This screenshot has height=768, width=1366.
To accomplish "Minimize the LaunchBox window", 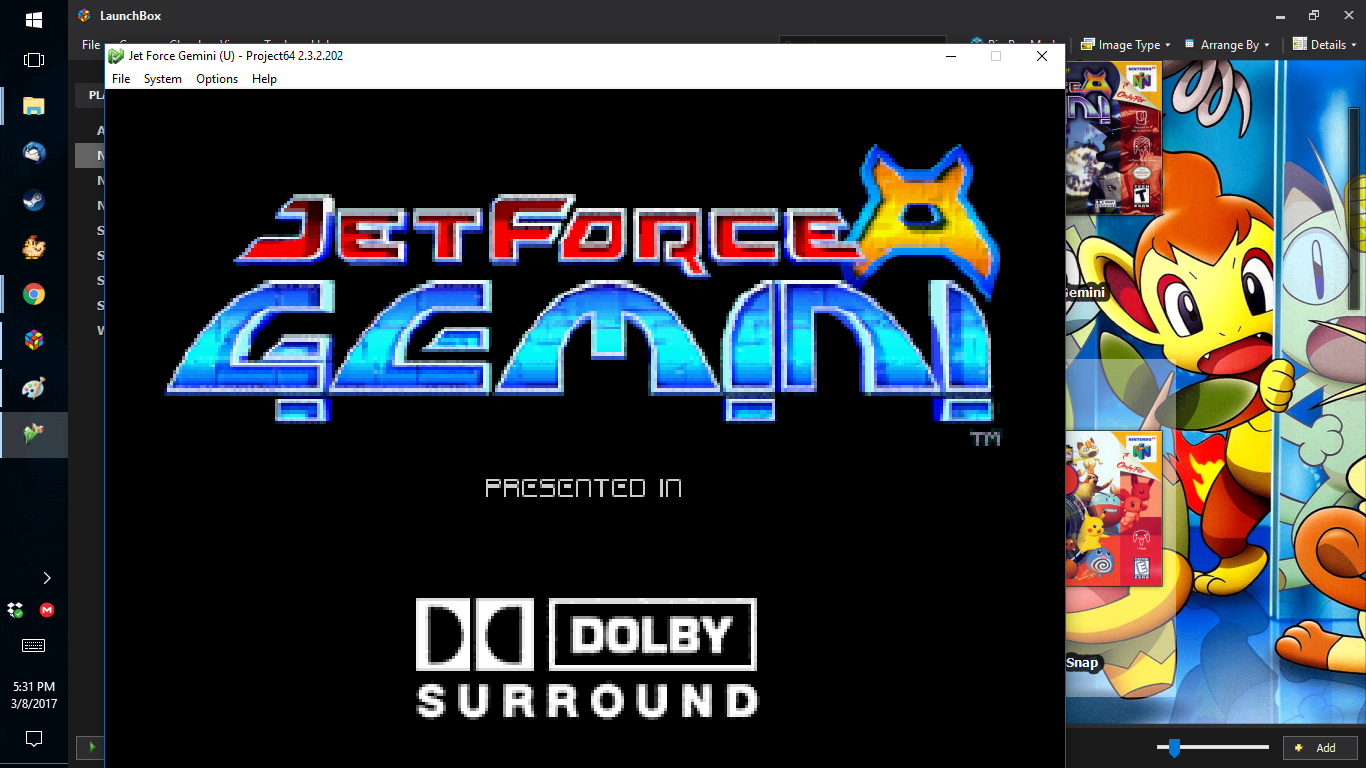I will click(x=1281, y=15).
